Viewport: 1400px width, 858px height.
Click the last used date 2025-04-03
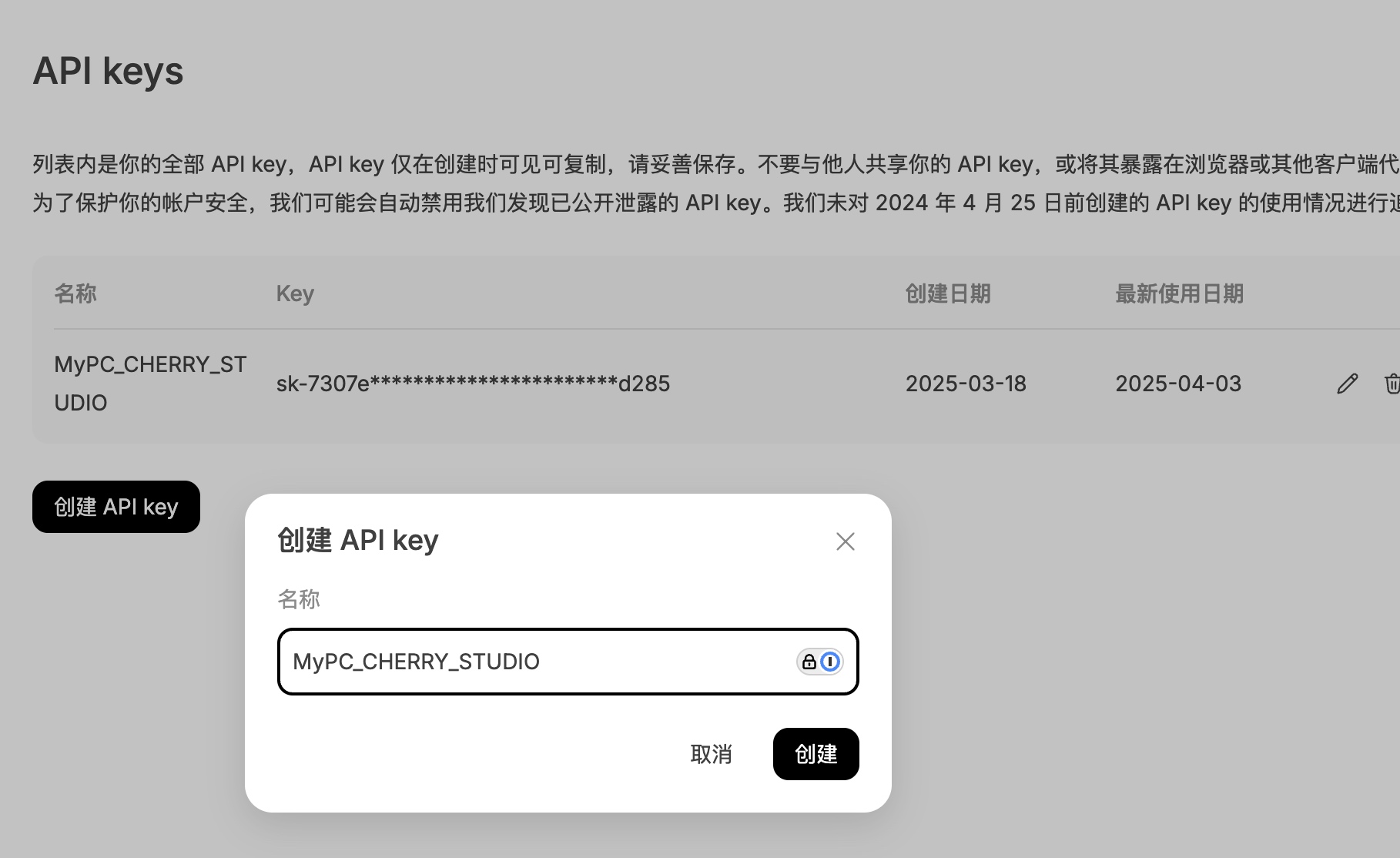coord(1178,384)
